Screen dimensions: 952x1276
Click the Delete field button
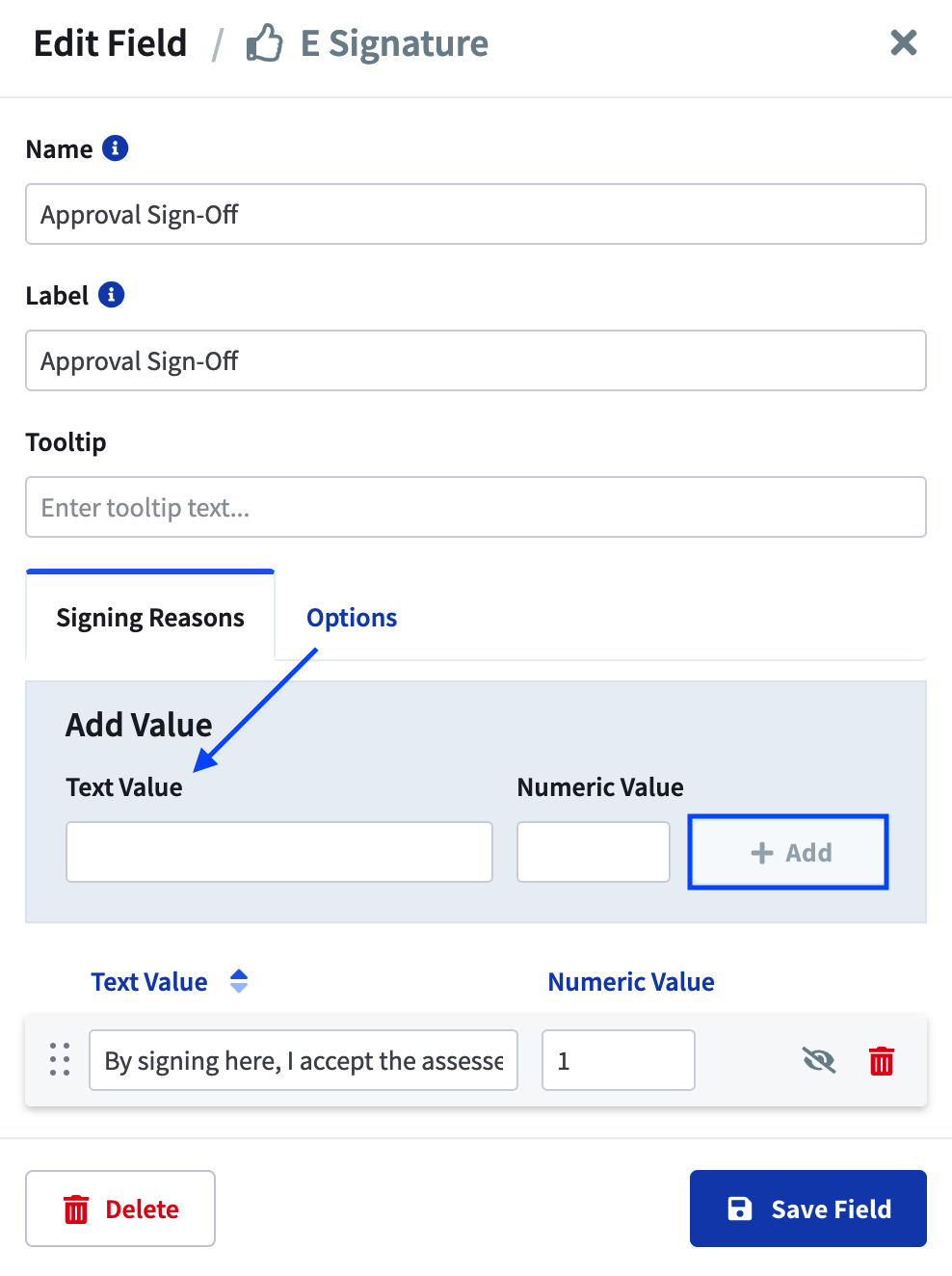click(x=120, y=1209)
